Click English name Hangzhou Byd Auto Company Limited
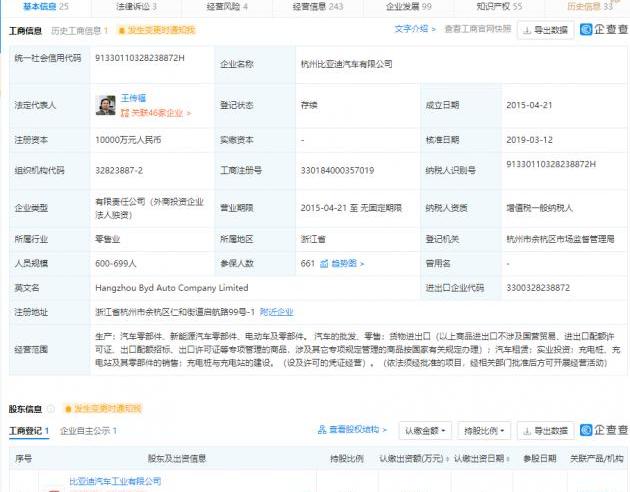 pyautogui.click(x=172, y=288)
